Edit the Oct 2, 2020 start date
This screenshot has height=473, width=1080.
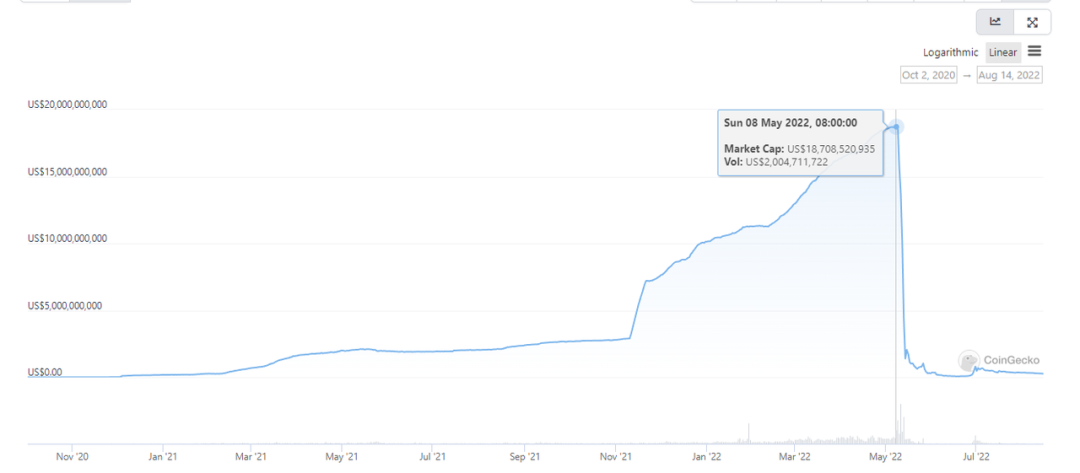coord(929,75)
